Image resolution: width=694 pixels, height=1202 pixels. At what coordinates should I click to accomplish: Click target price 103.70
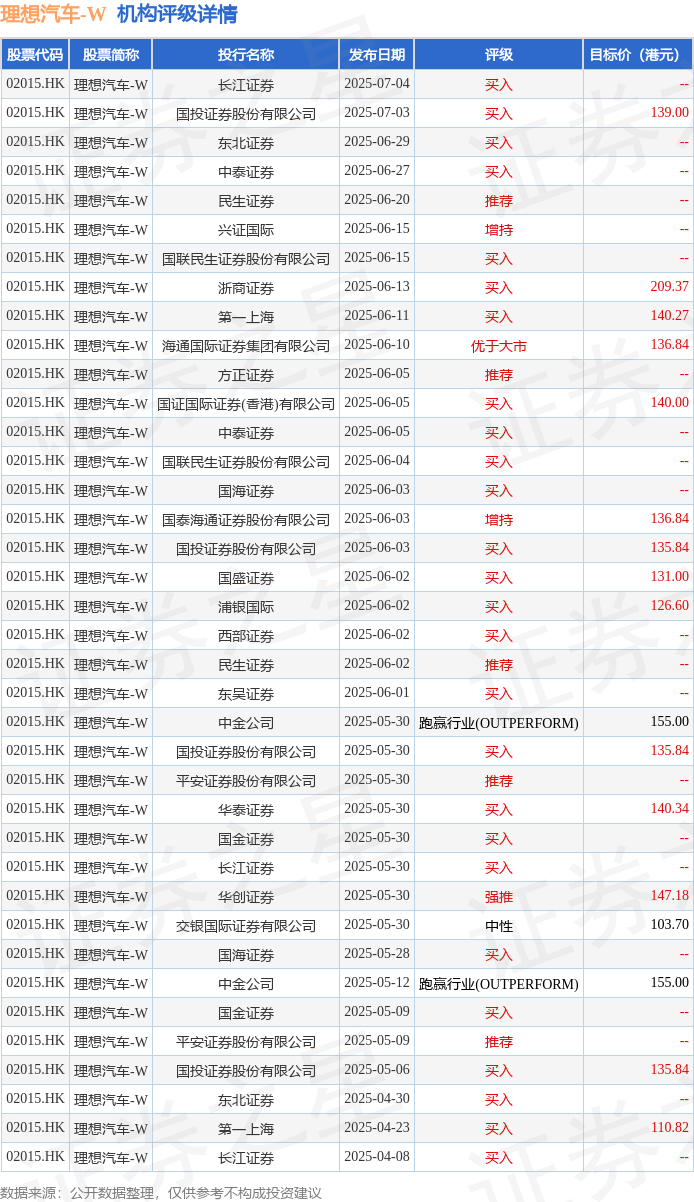point(669,925)
